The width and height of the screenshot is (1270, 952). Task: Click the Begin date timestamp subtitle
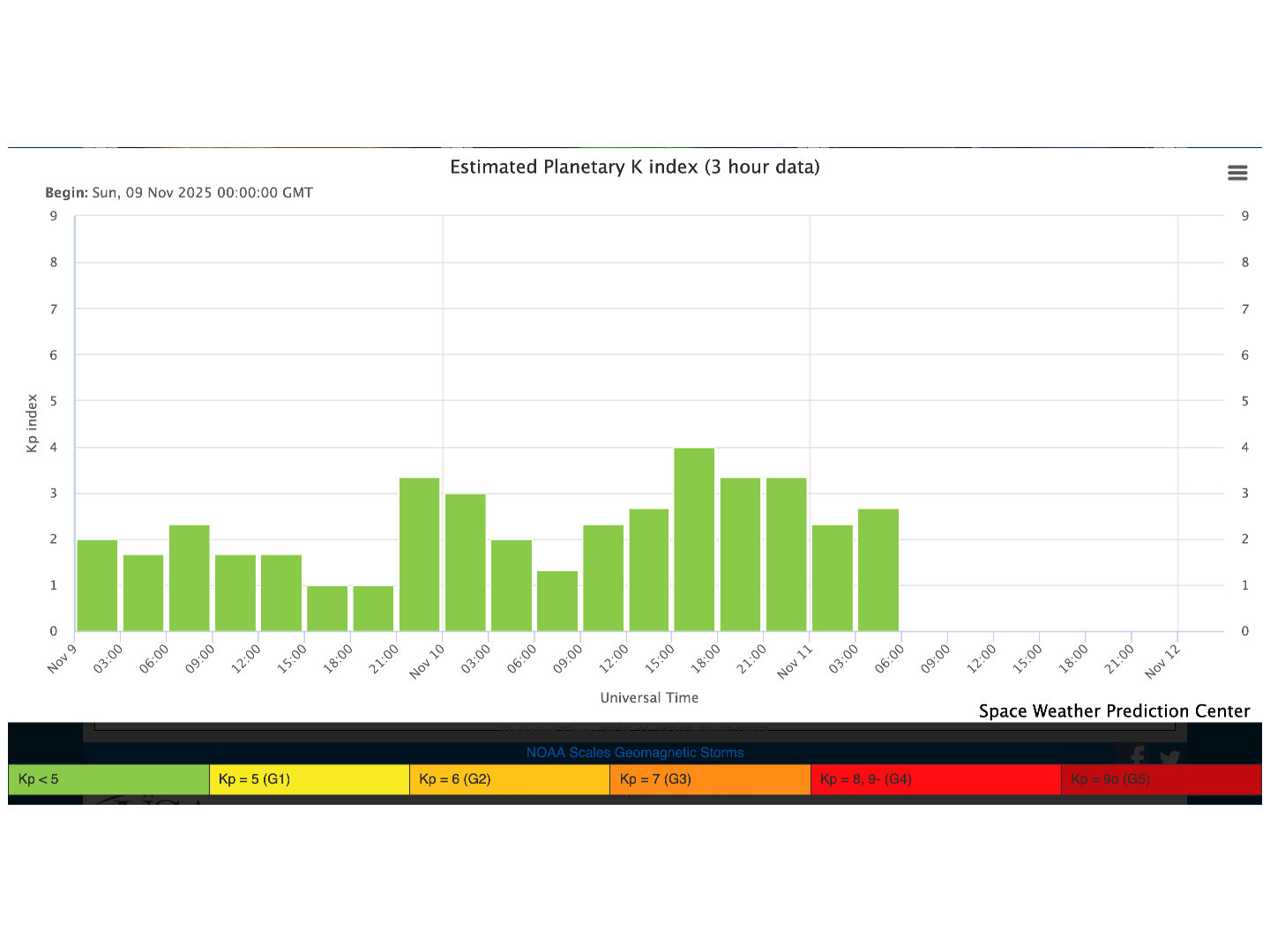(179, 192)
